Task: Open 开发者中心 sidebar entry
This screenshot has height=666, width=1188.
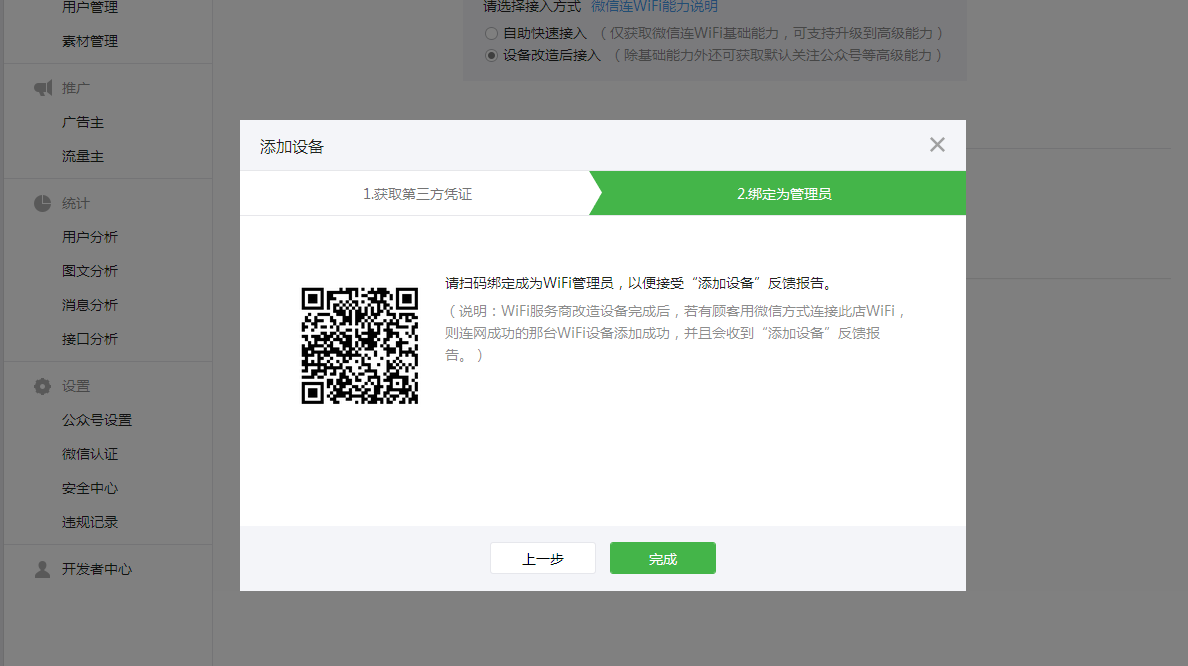Action: coord(96,569)
